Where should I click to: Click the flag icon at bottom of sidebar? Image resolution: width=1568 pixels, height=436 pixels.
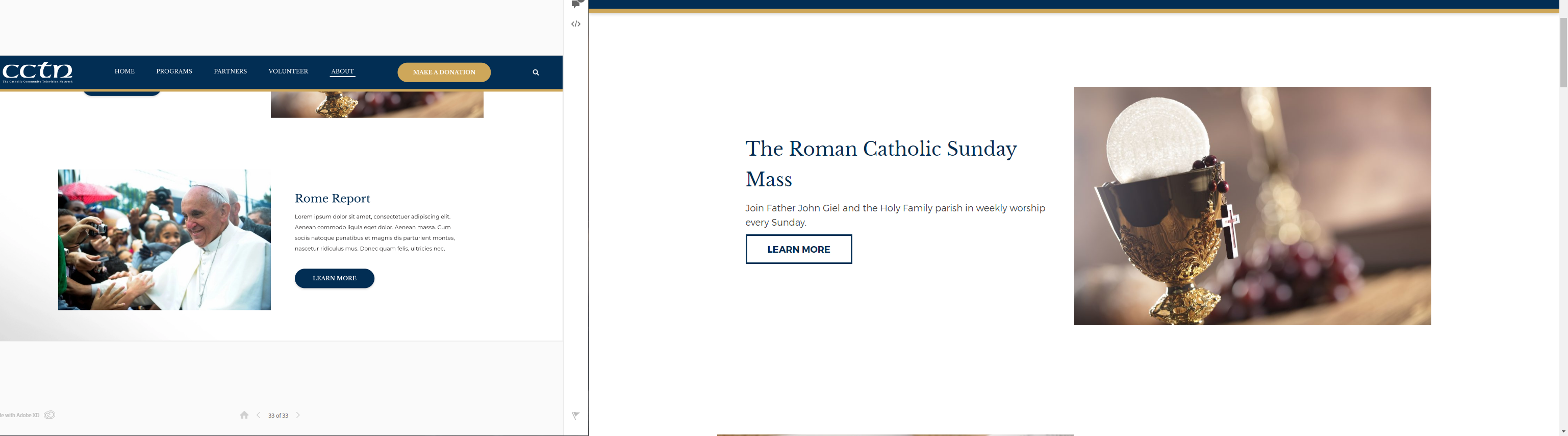click(x=575, y=416)
